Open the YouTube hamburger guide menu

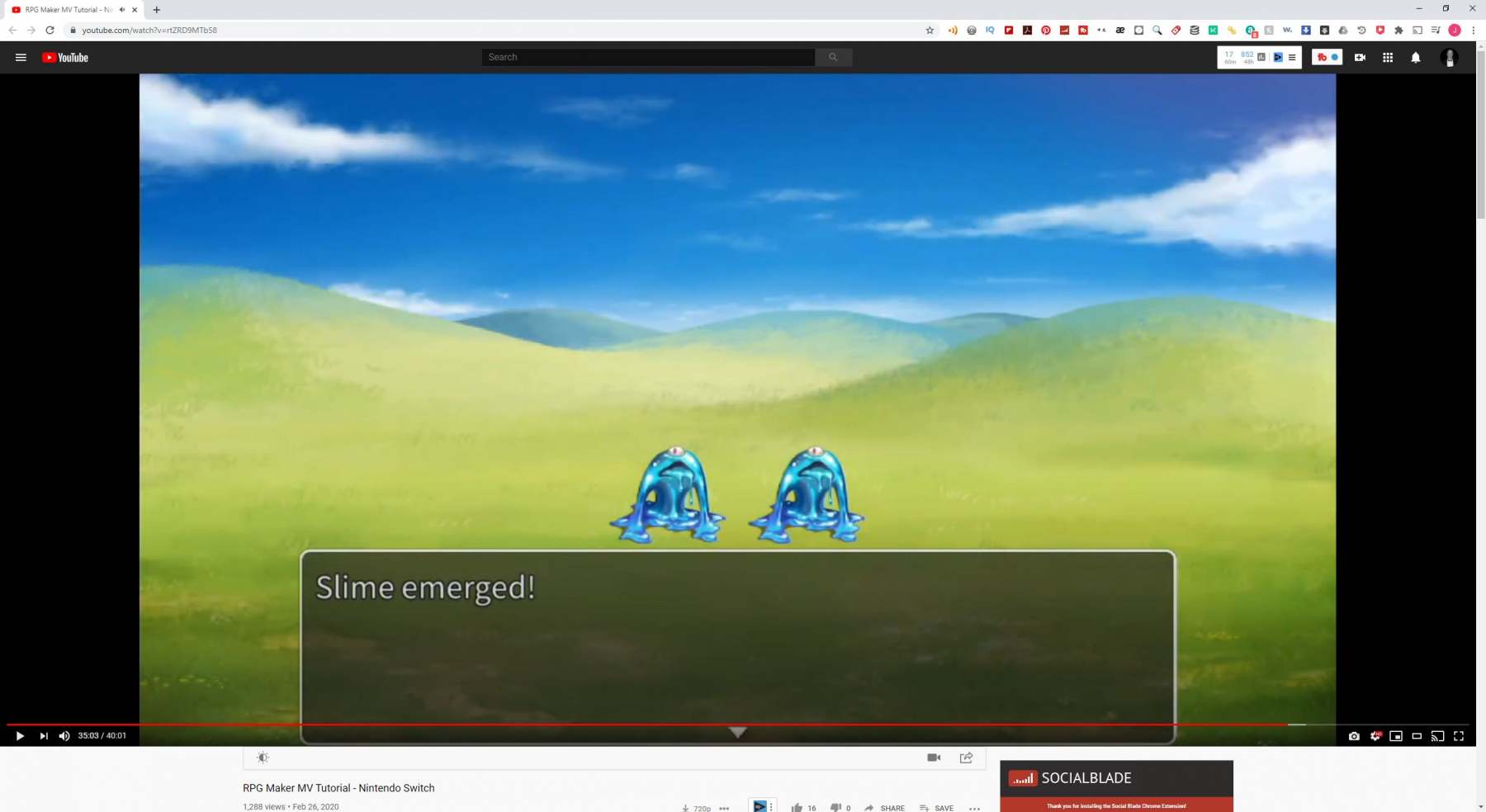[21, 57]
